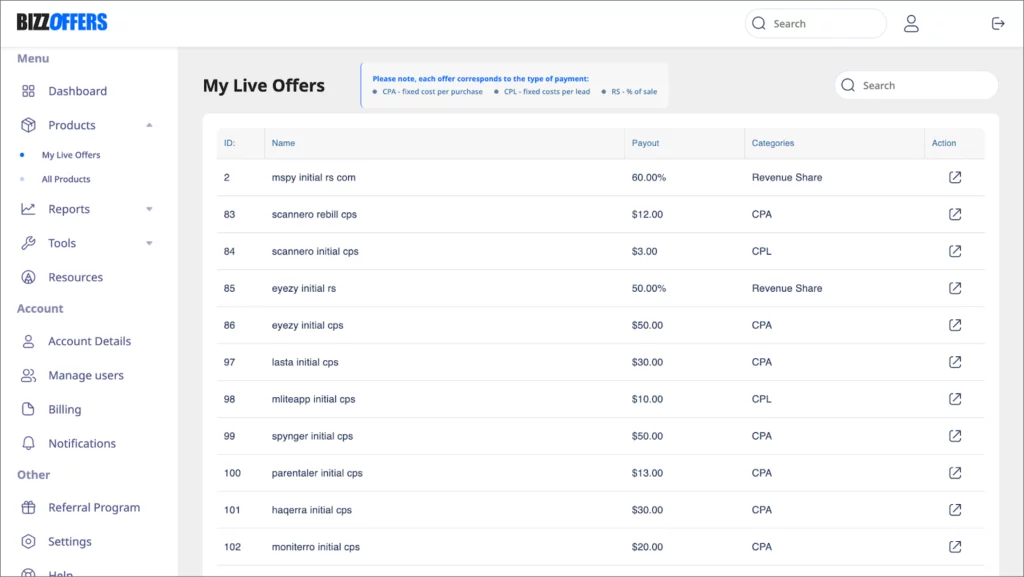Click the ID column header
The image size is (1024, 577).
pos(229,143)
